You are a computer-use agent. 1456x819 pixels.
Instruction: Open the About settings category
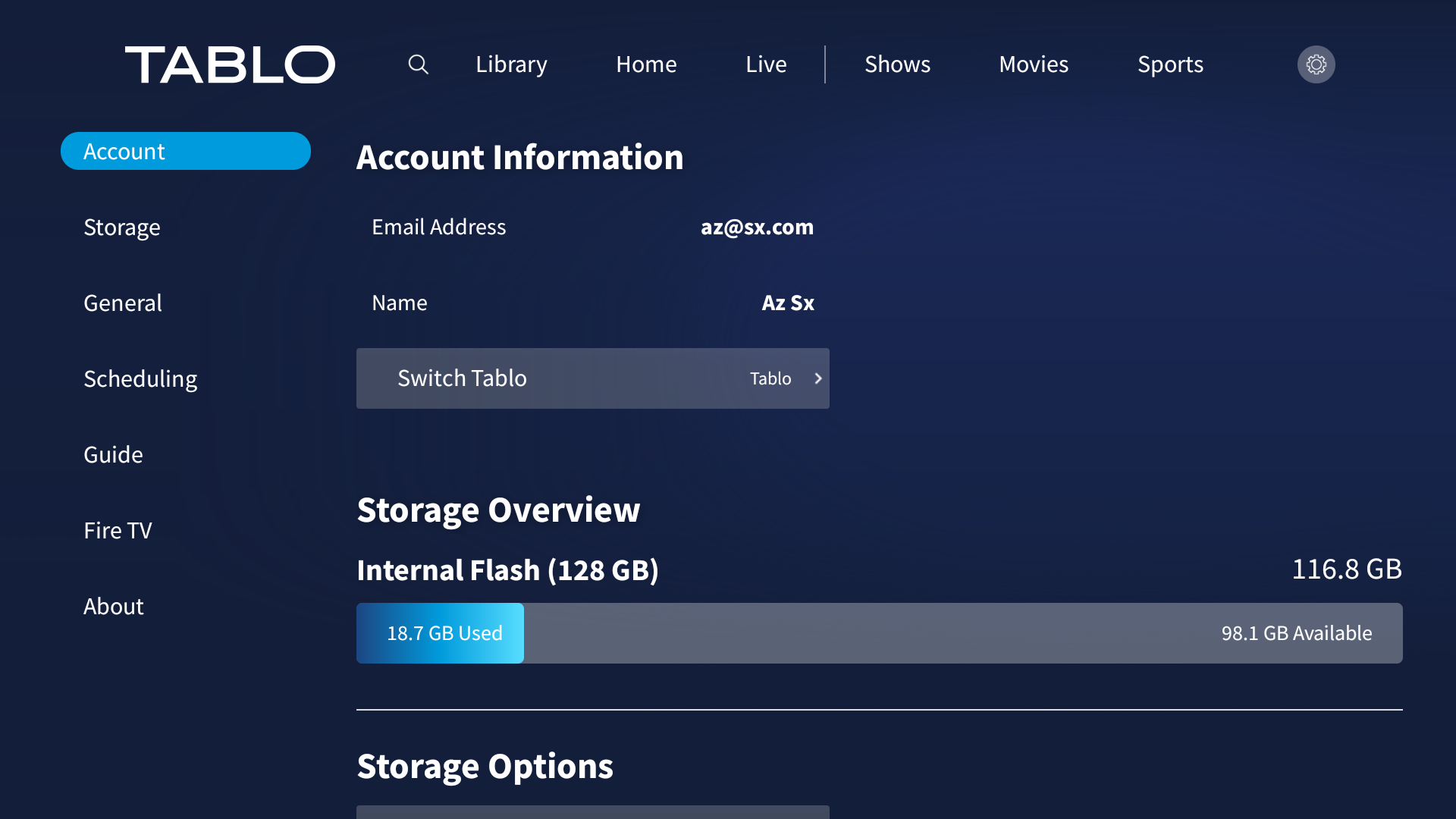(114, 606)
